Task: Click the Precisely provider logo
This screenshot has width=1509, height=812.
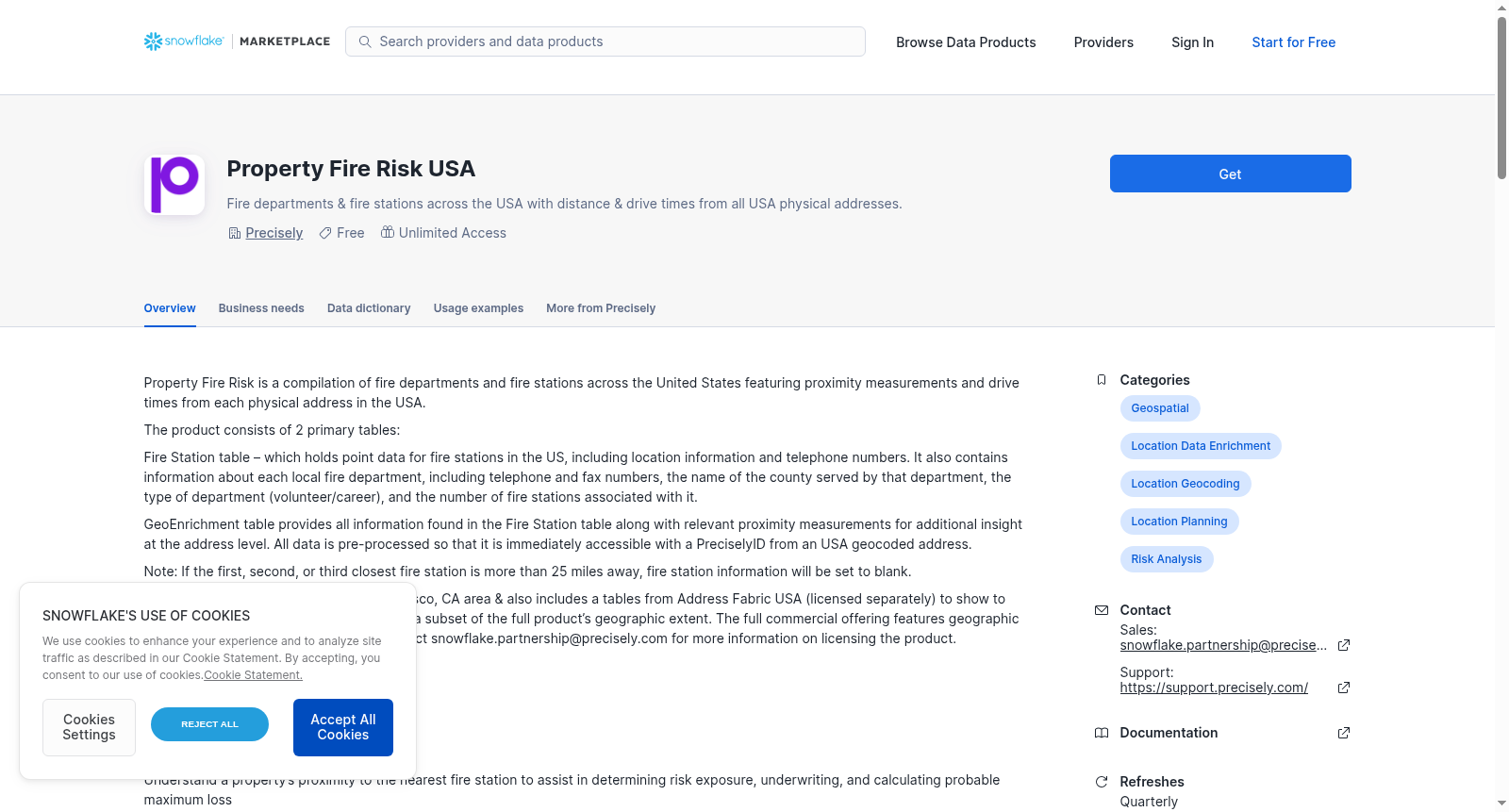Action: 174,185
